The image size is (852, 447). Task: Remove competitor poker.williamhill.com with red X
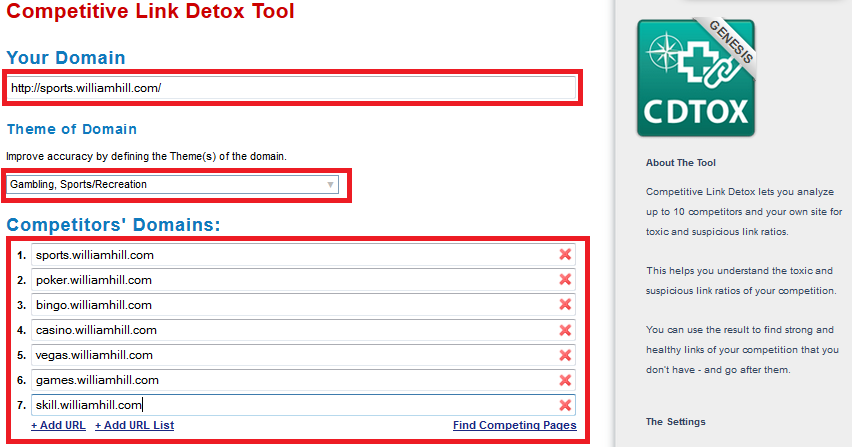tap(565, 279)
